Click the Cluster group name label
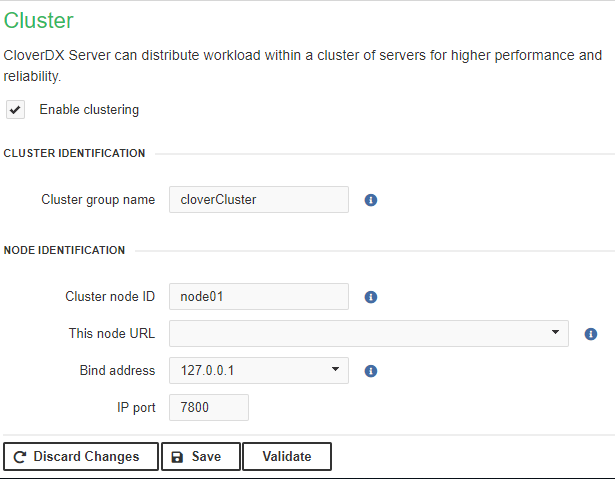The width and height of the screenshot is (615, 479). (x=98, y=200)
